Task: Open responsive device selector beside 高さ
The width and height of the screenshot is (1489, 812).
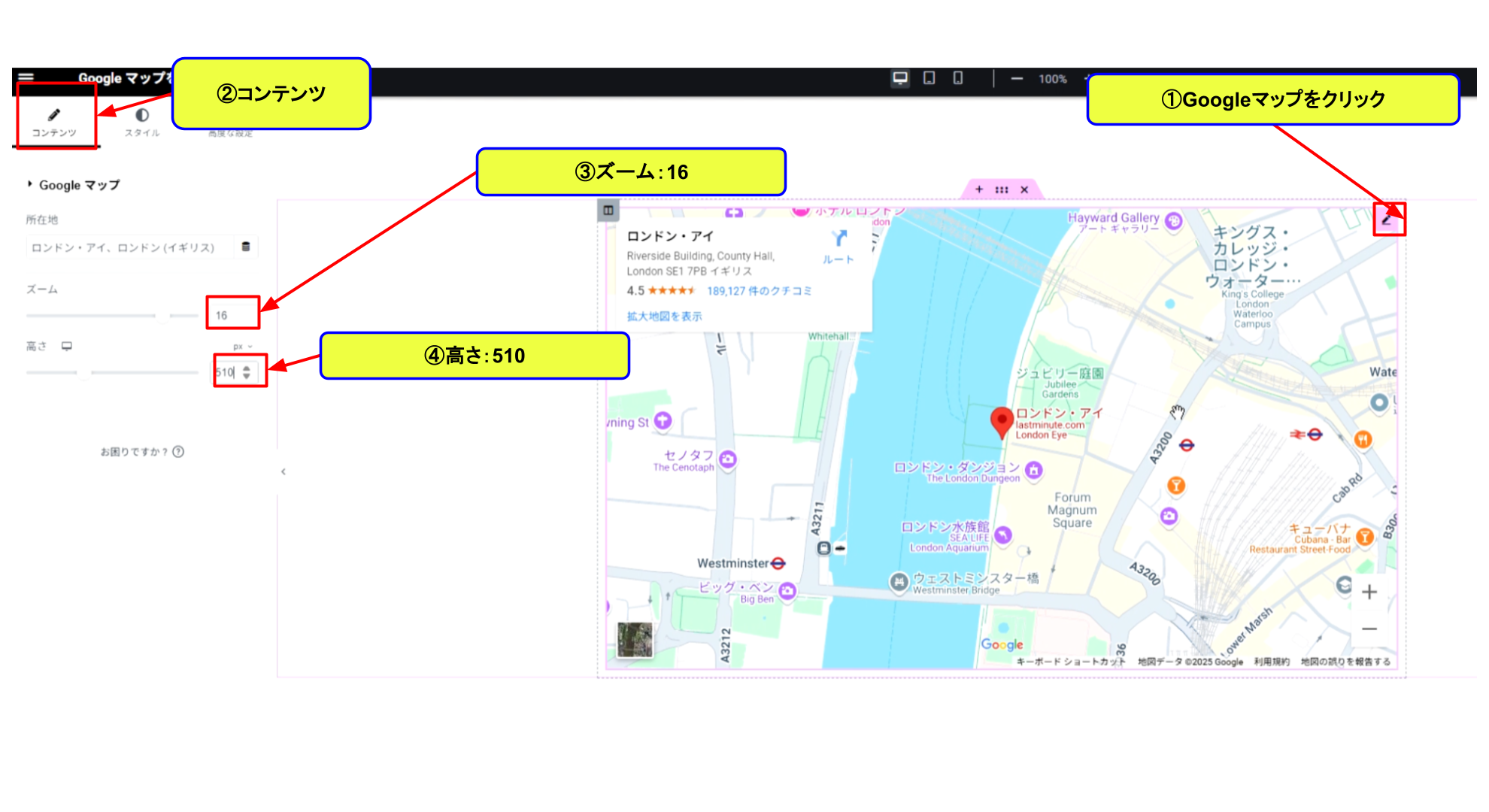Action: [x=67, y=346]
